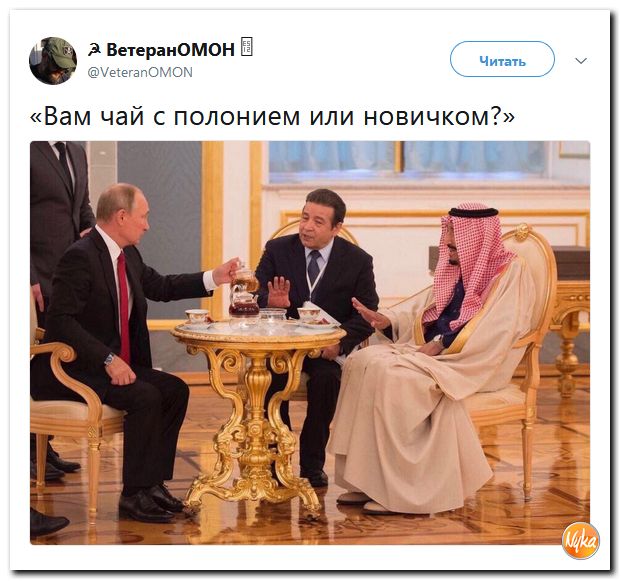Click the blue curtained window in photo
Viewport: 621px width, 581px height.
tap(410, 158)
